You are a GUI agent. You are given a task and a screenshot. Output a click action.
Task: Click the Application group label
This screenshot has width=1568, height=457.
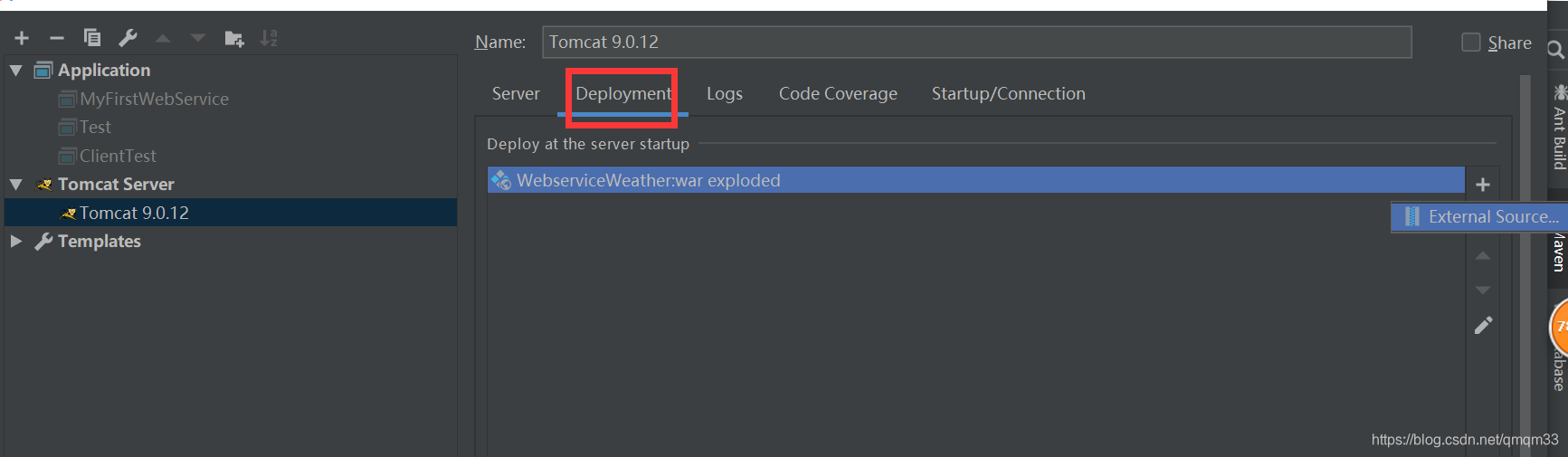[x=104, y=70]
